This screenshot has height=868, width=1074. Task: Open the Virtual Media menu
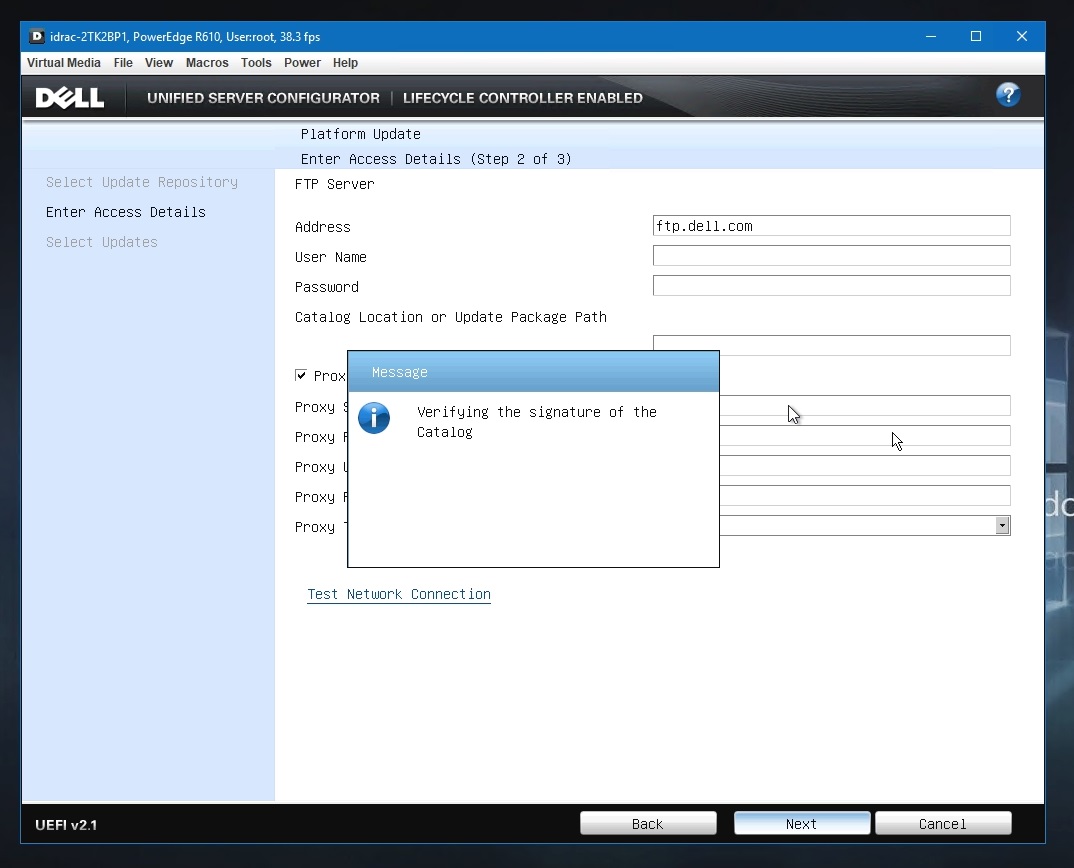(64, 62)
